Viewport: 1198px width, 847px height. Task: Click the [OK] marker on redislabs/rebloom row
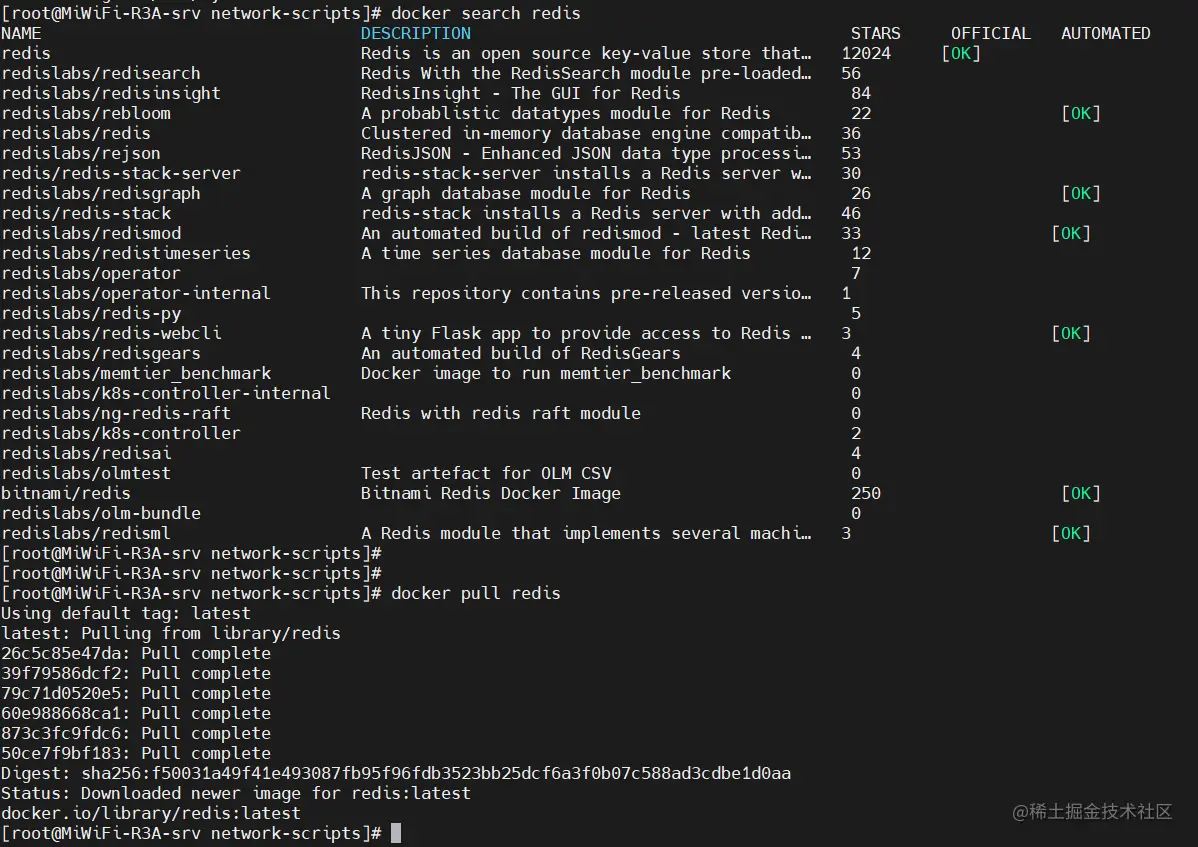[x=1080, y=113]
